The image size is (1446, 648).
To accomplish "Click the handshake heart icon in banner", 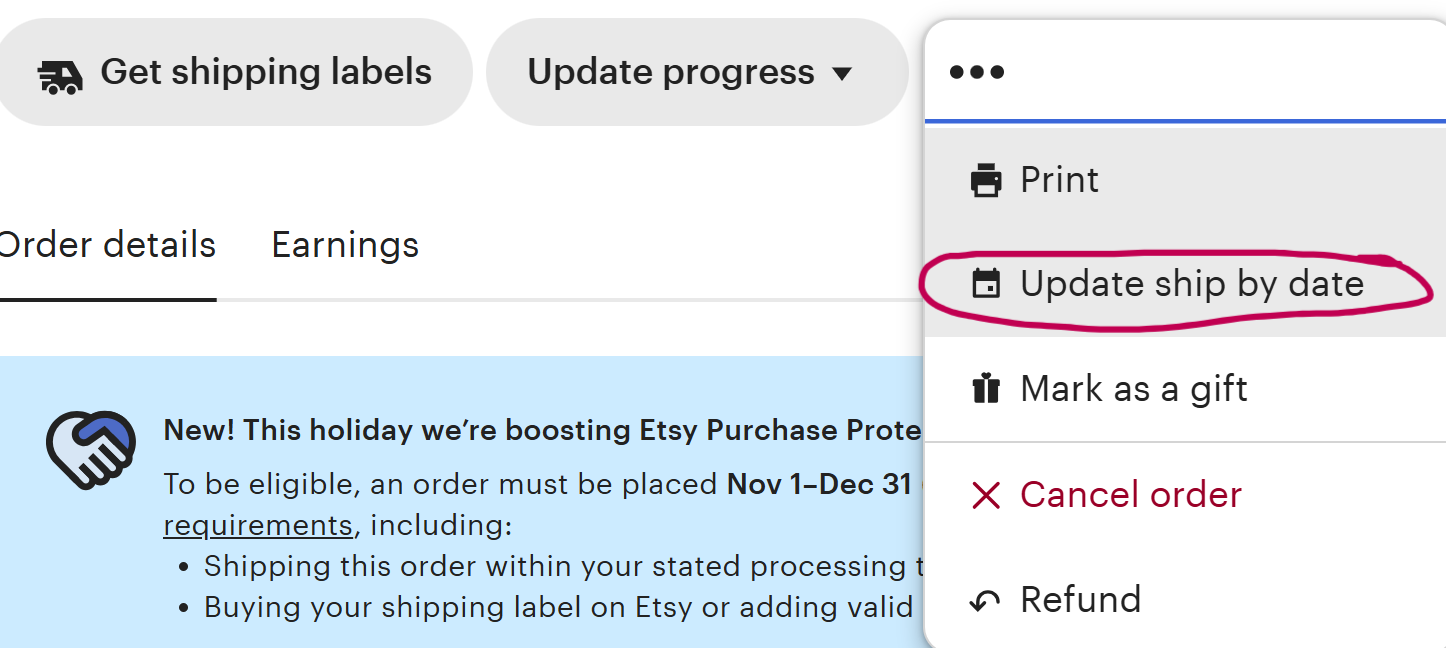I will 91,449.
